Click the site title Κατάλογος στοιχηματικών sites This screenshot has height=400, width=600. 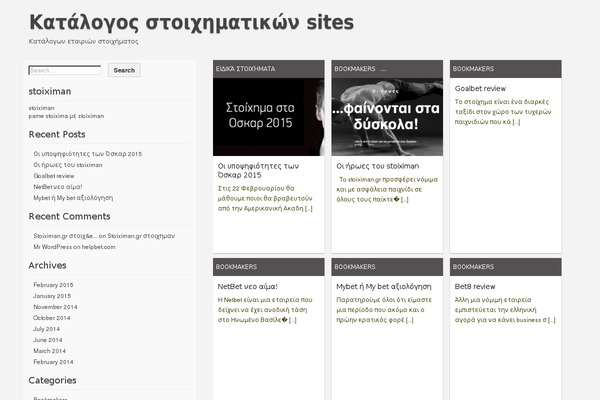[x=191, y=22]
